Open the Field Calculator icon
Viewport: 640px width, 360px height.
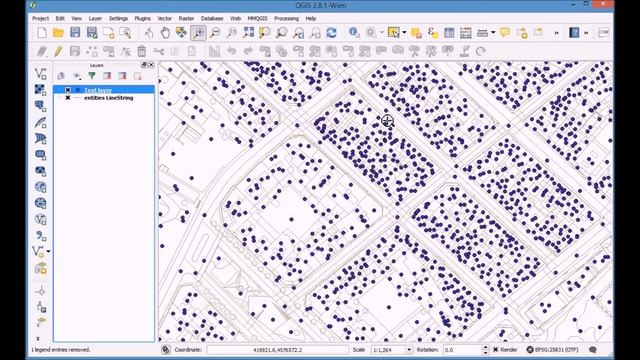466,33
